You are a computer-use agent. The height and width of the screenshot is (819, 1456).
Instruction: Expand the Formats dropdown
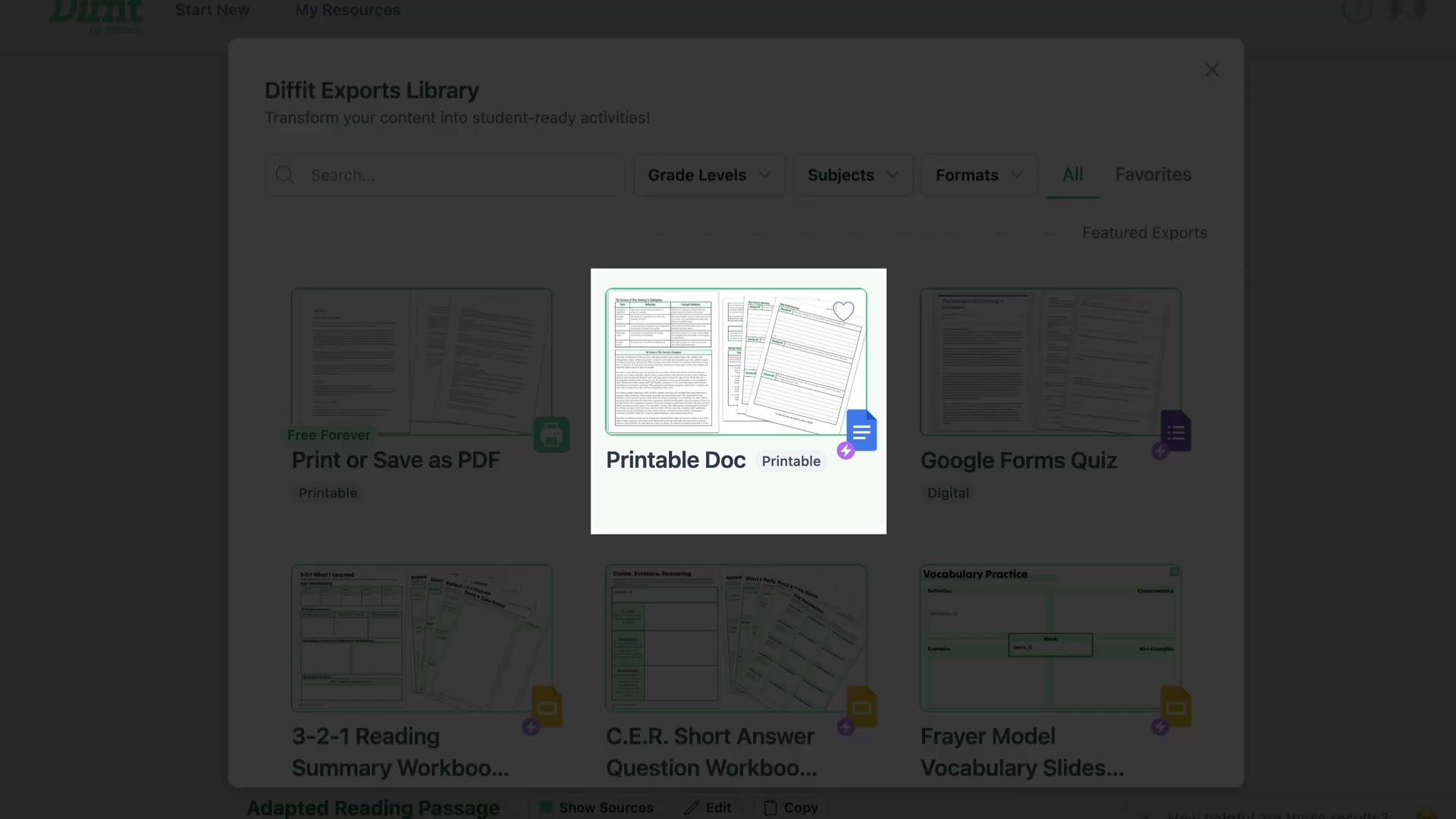tap(977, 174)
